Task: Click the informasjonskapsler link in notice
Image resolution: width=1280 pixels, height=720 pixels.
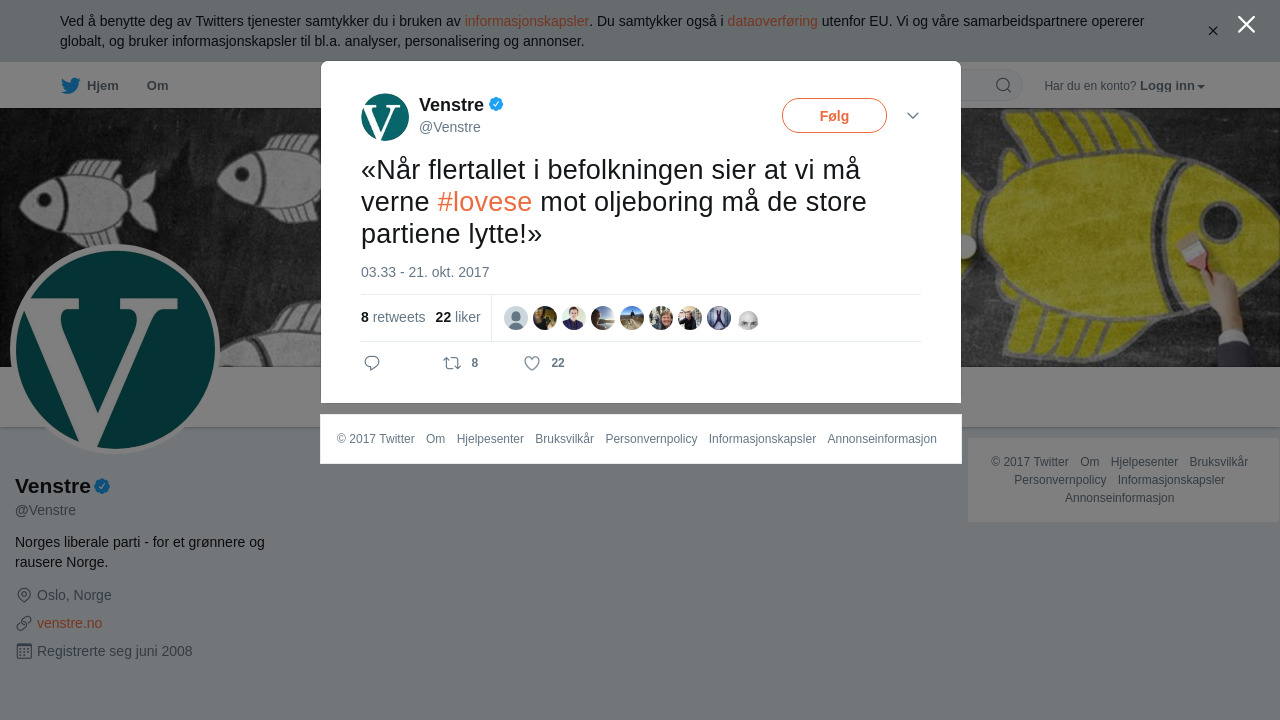Action: [x=527, y=21]
